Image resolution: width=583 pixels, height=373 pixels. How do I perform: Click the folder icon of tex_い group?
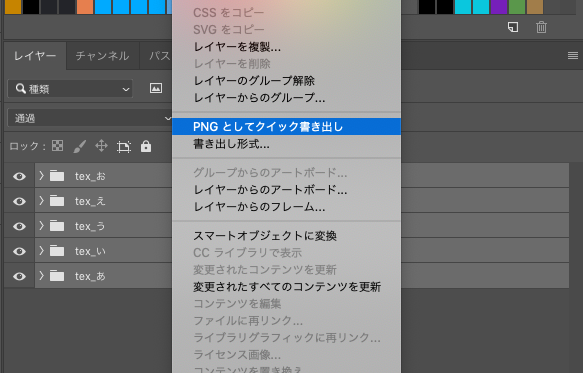57,251
